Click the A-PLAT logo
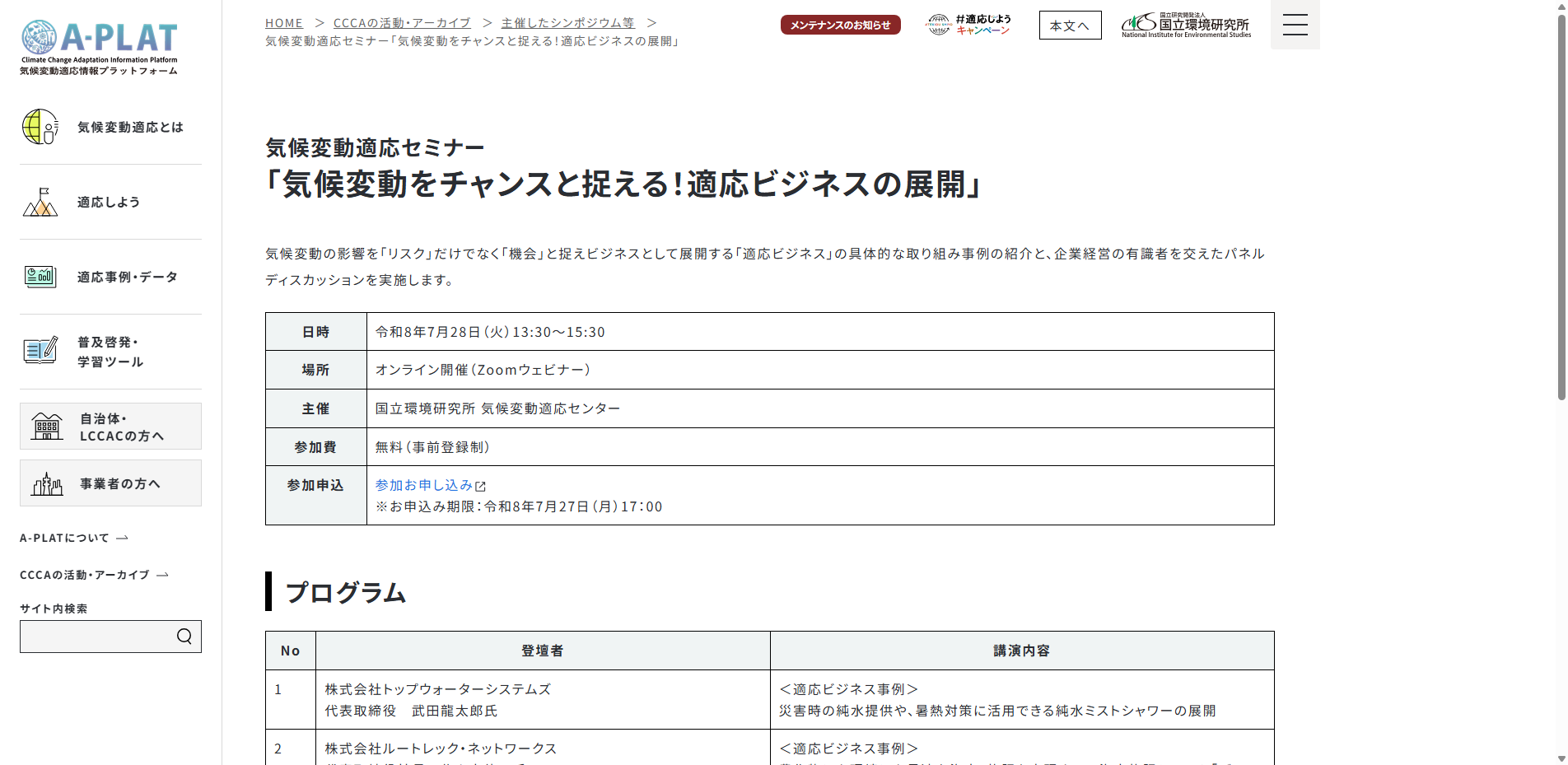The height and width of the screenshot is (765, 1568). (x=99, y=48)
